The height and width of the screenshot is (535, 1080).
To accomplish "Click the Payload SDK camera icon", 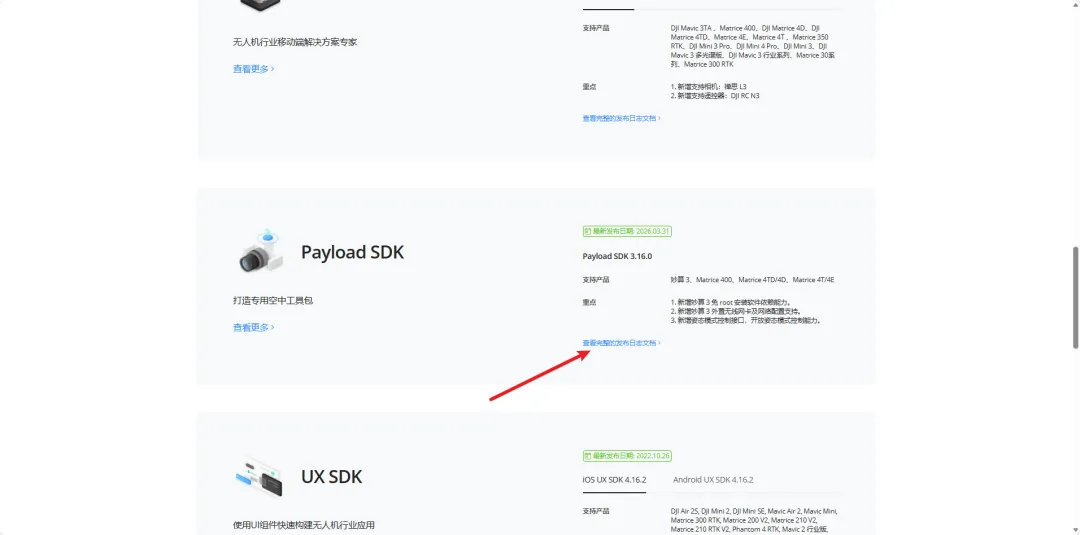I will click(260, 251).
